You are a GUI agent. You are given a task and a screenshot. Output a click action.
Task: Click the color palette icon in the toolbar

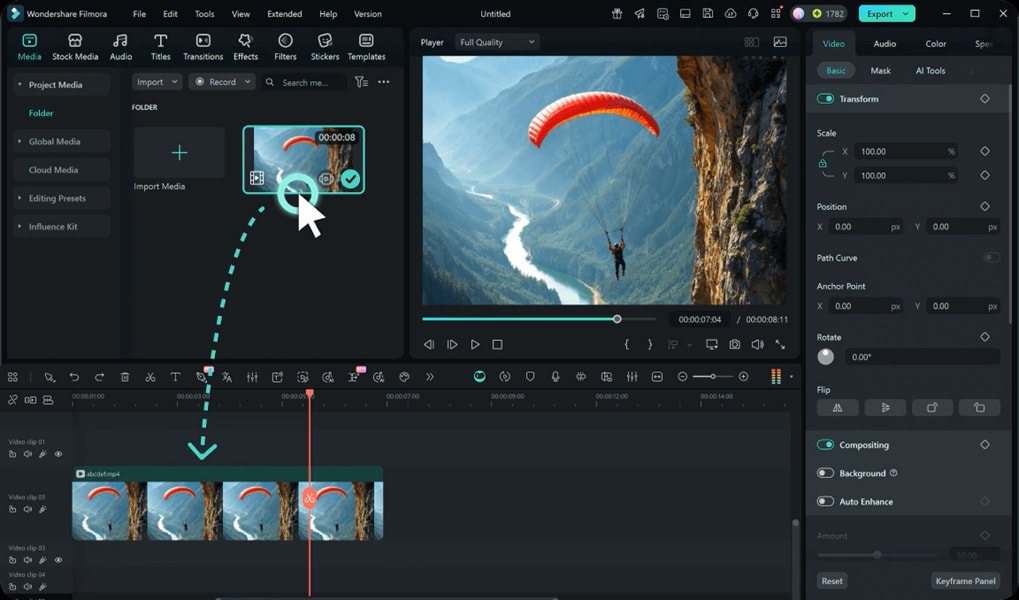404,377
